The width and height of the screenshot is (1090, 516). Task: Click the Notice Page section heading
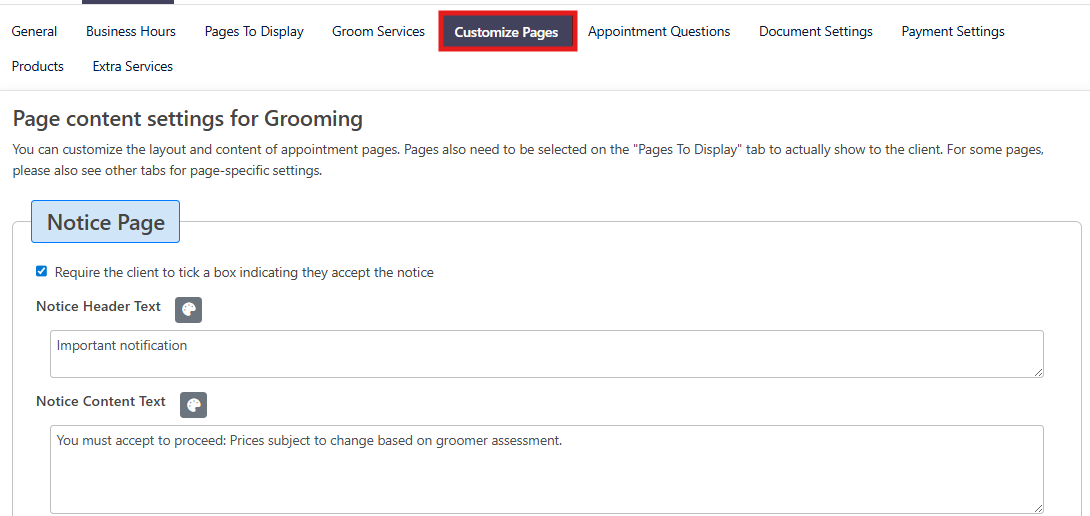pyautogui.click(x=105, y=222)
